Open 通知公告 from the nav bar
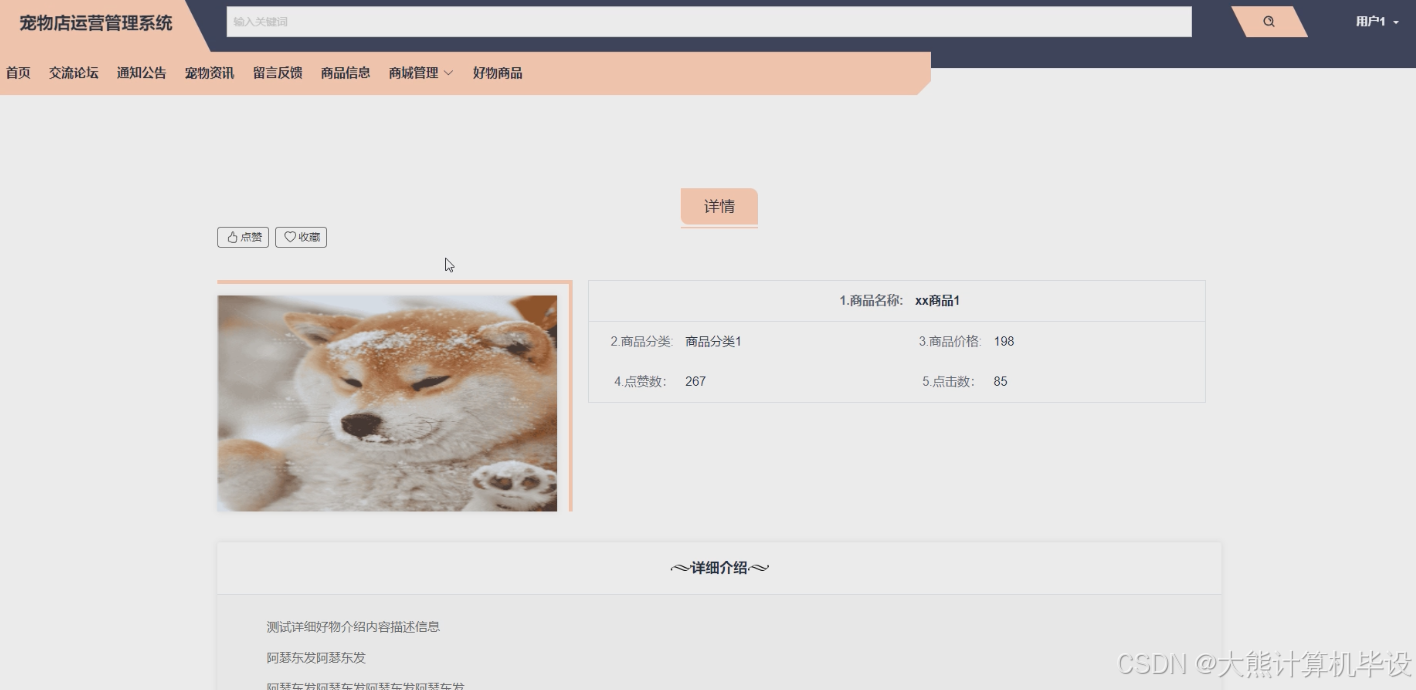 pyautogui.click(x=142, y=73)
